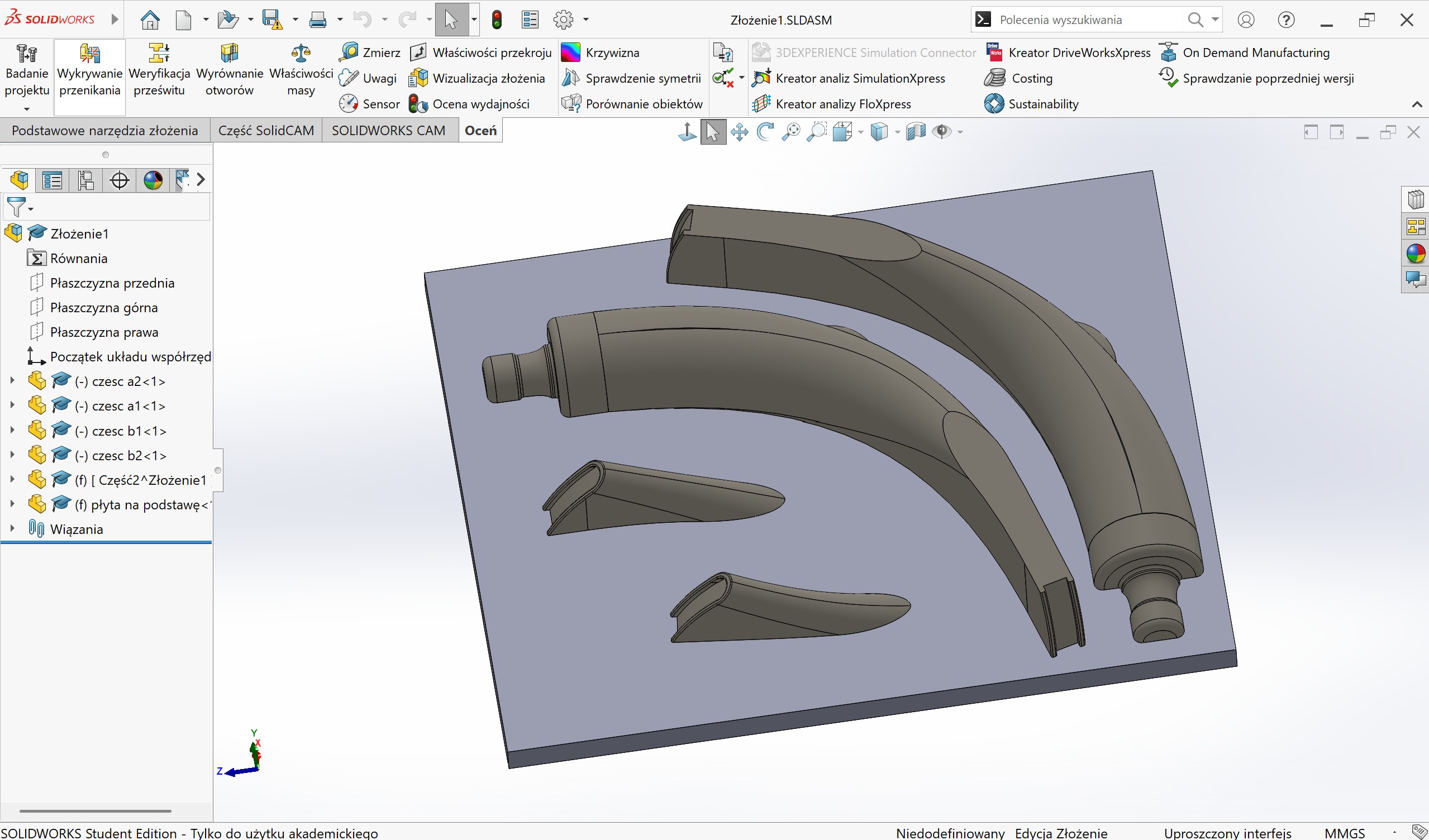The height and width of the screenshot is (840, 1429).
Task: Expand the czesc a2<1> component node
Action: [x=12, y=381]
